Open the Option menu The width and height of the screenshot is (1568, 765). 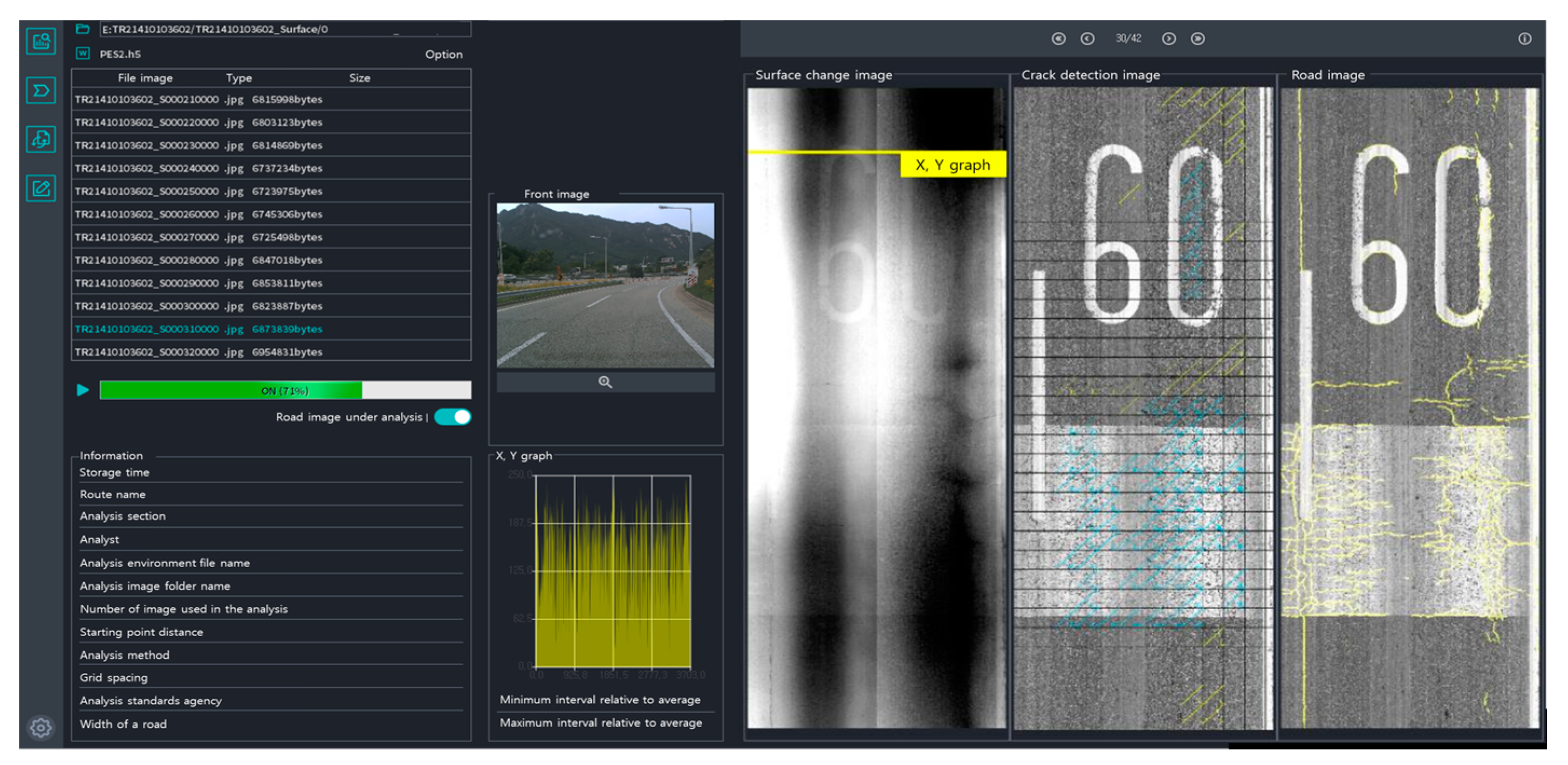coord(443,54)
